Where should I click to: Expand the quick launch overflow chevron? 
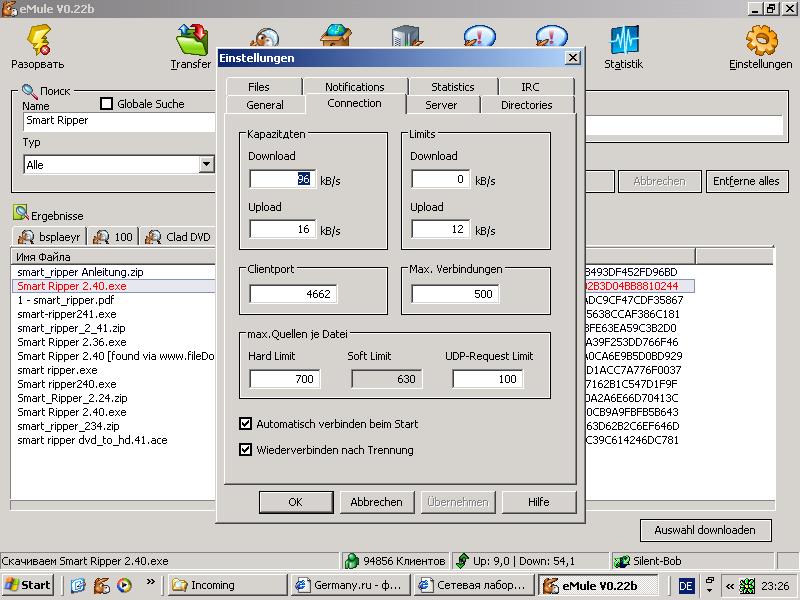pyautogui.click(x=151, y=581)
